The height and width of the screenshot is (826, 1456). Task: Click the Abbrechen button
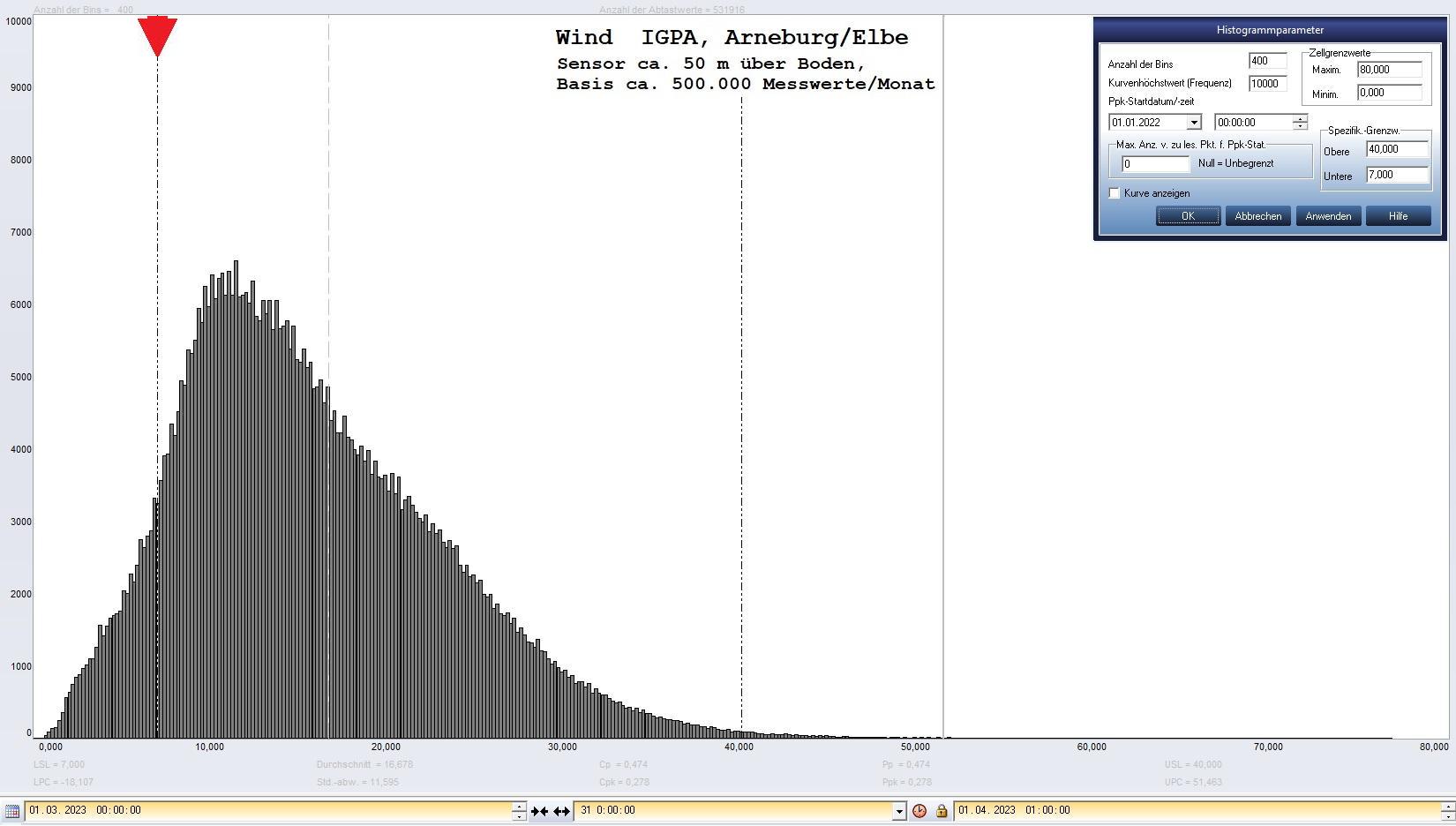[1257, 216]
